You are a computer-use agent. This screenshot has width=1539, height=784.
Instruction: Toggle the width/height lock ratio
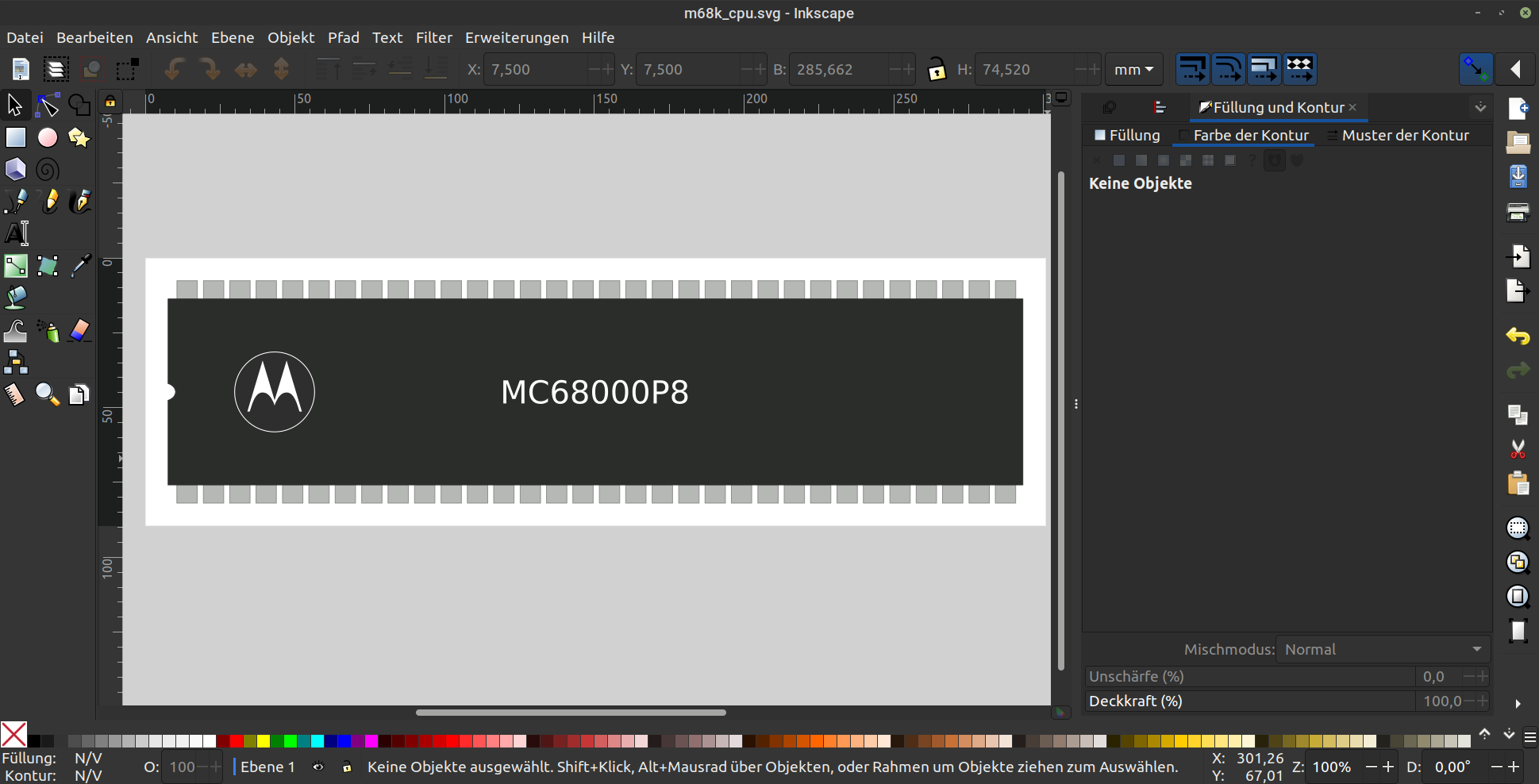tap(937, 69)
